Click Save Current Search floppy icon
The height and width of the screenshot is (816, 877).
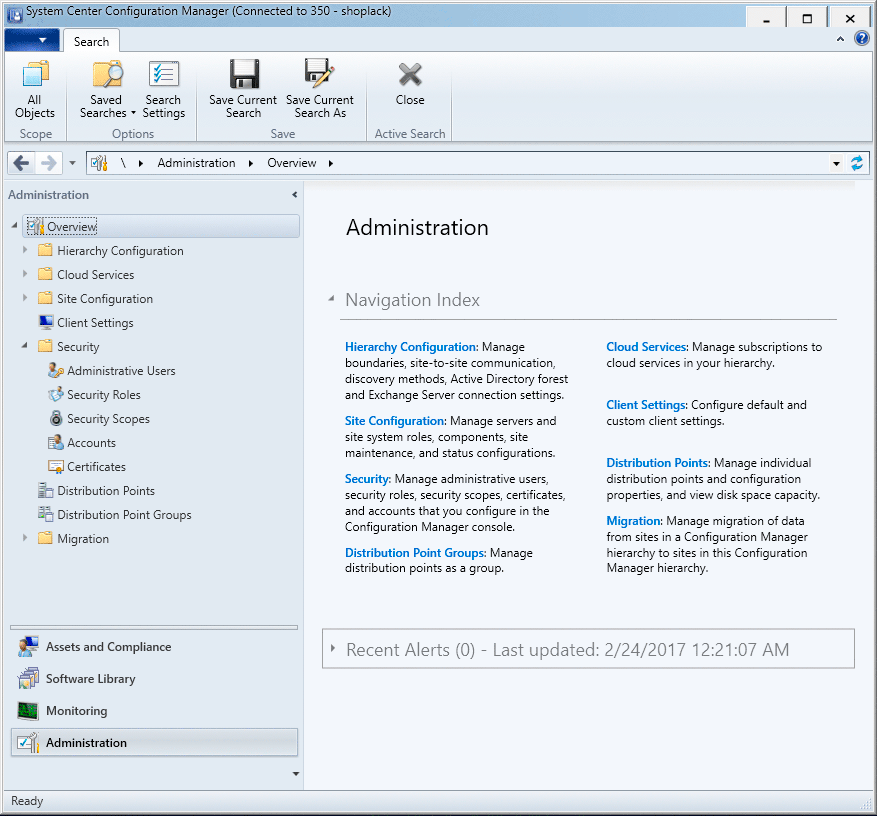coord(244,74)
